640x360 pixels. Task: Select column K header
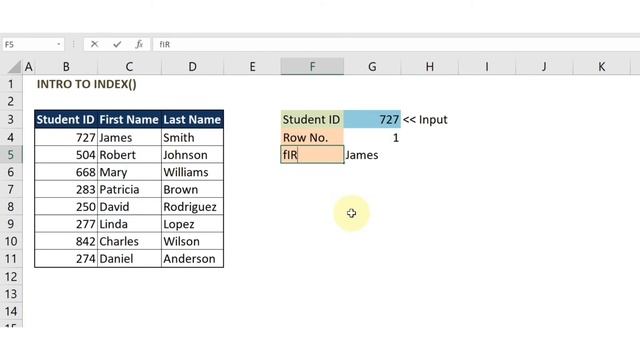pos(602,67)
